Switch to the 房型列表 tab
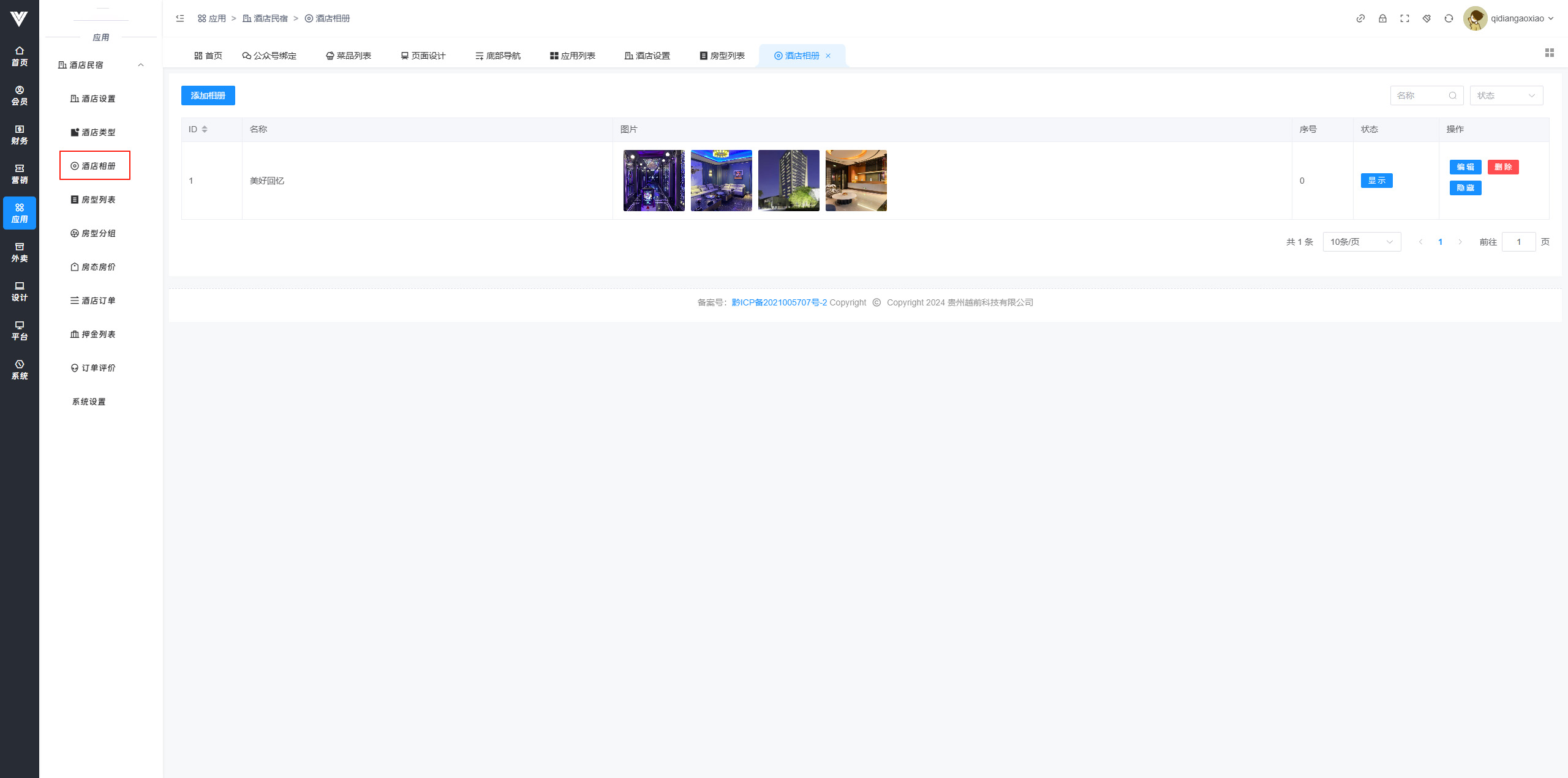 coord(723,56)
